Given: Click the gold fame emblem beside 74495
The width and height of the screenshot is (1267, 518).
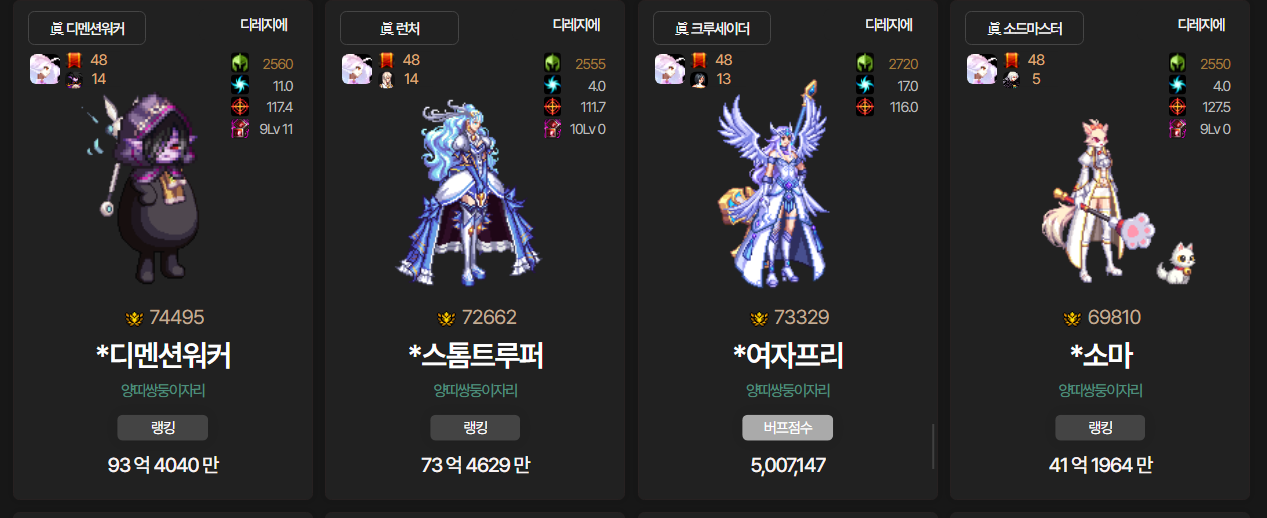Looking at the screenshot, I should pos(135,318).
